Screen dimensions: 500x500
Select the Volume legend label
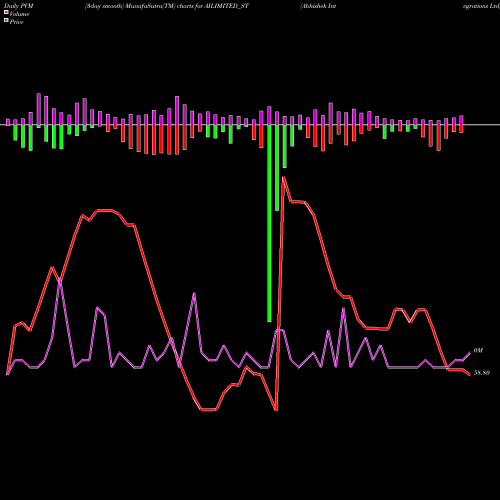pos(19,14)
